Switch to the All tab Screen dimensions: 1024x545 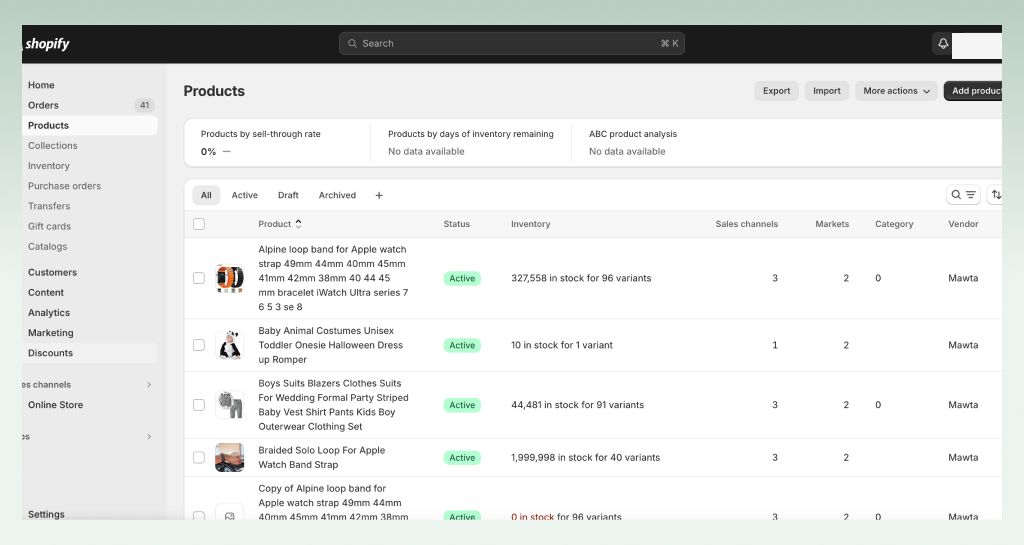[x=206, y=195]
